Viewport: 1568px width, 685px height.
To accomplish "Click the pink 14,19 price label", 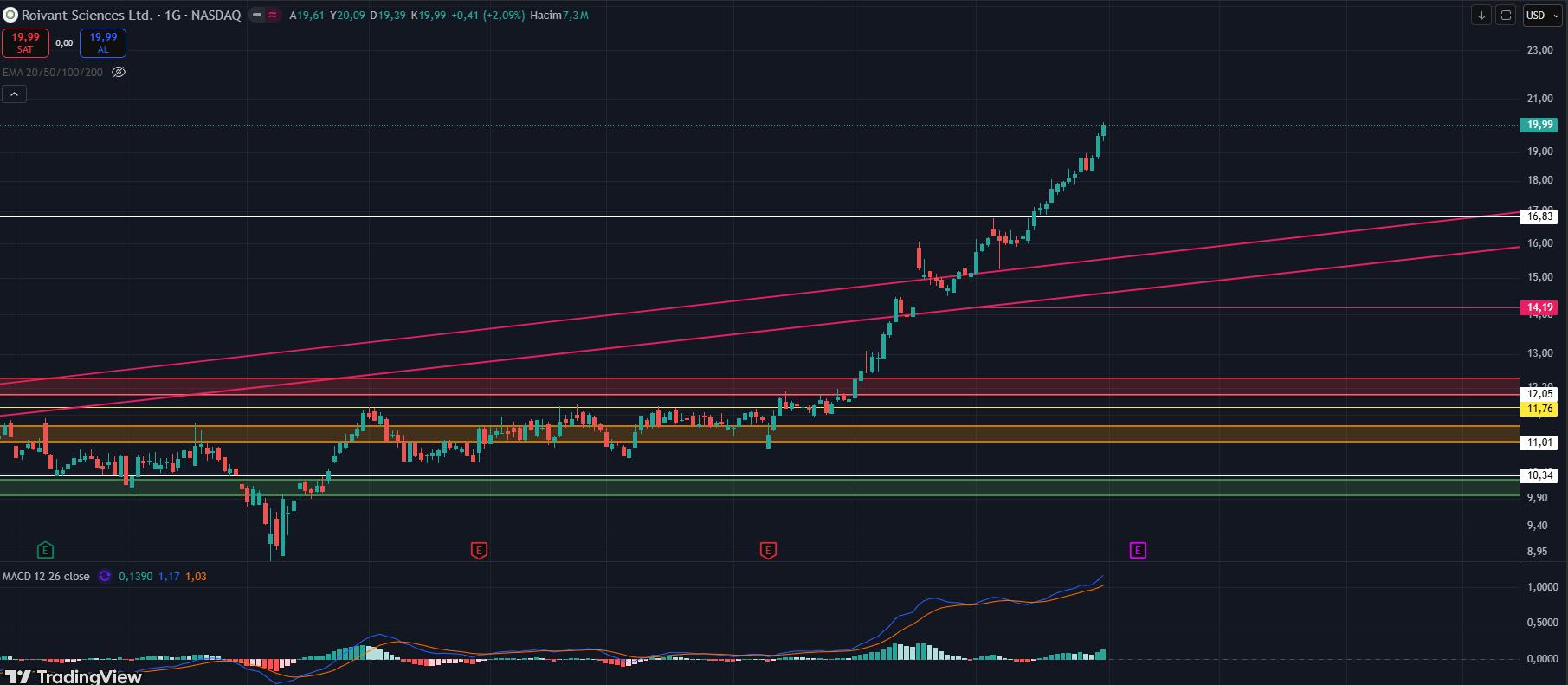I will 1539,307.
